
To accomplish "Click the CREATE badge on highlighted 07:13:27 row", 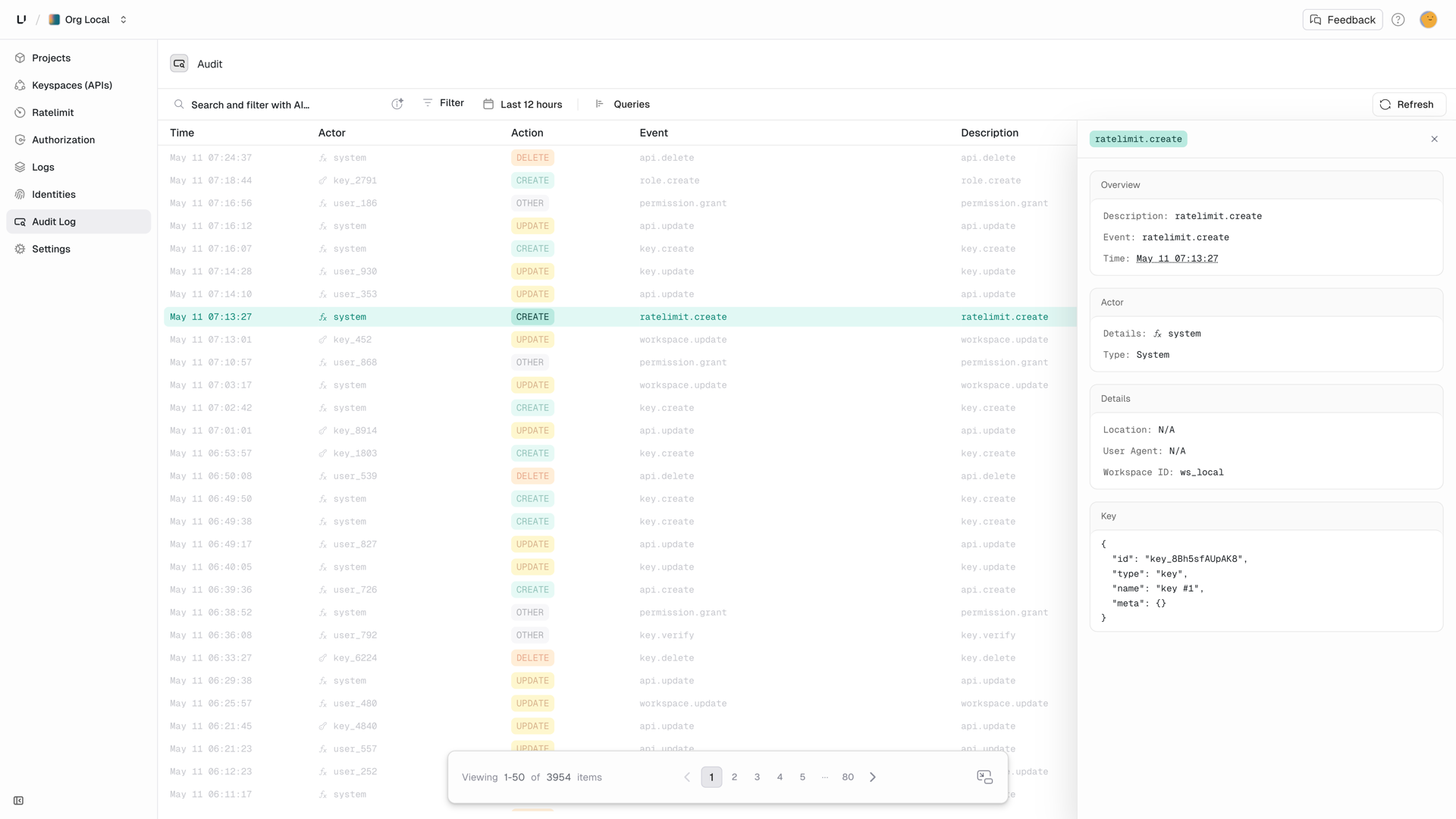I will coord(532,317).
